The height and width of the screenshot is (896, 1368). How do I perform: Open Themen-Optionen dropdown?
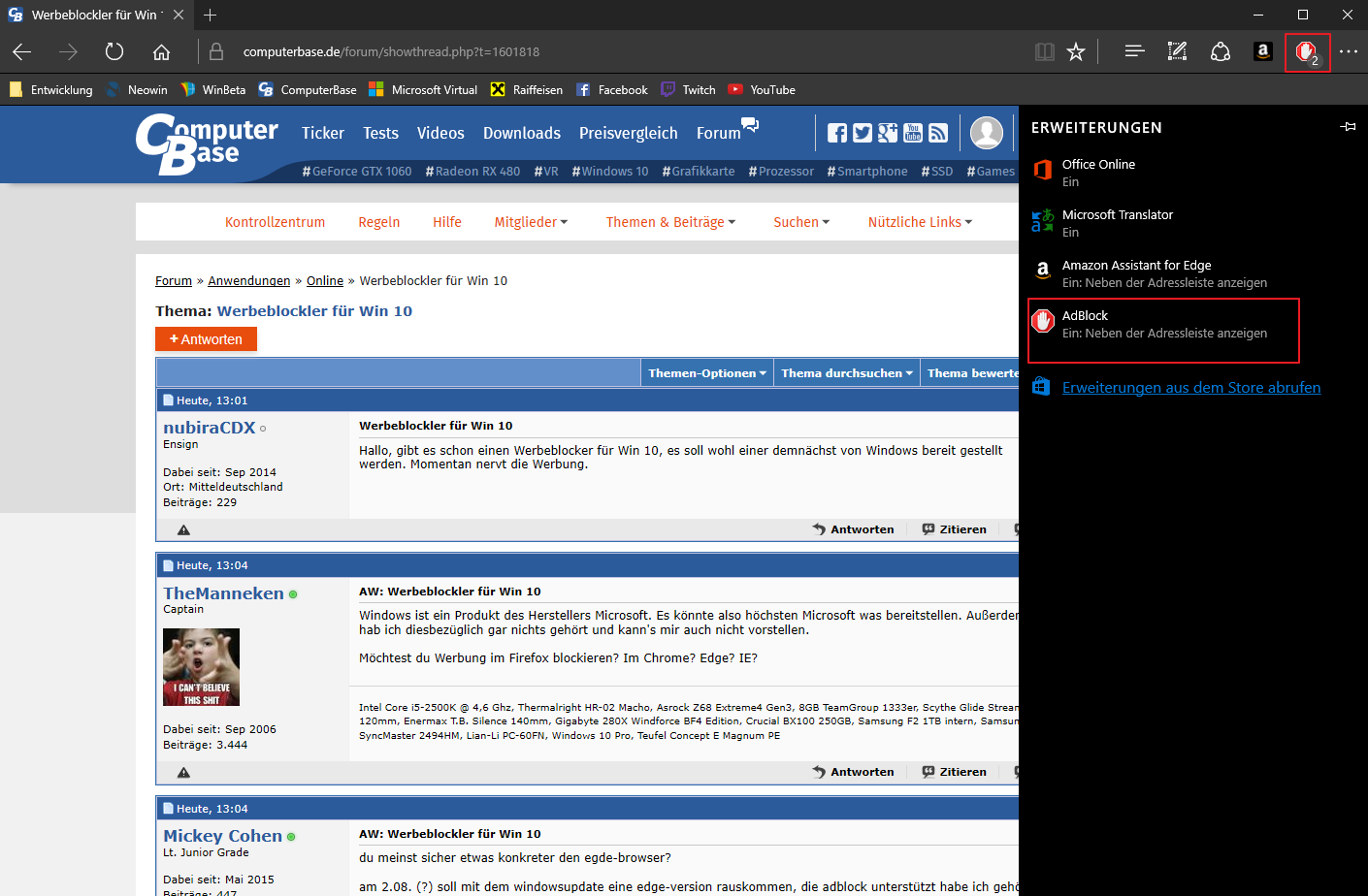coord(707,372)
